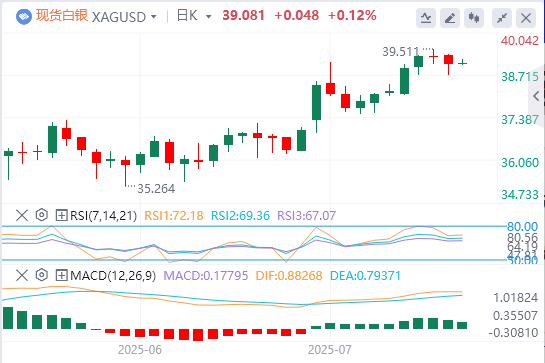This screenshot has width=545, height=363.
Task: Switch chart type with candlestick icon
Action: click(x=474, y=18)
